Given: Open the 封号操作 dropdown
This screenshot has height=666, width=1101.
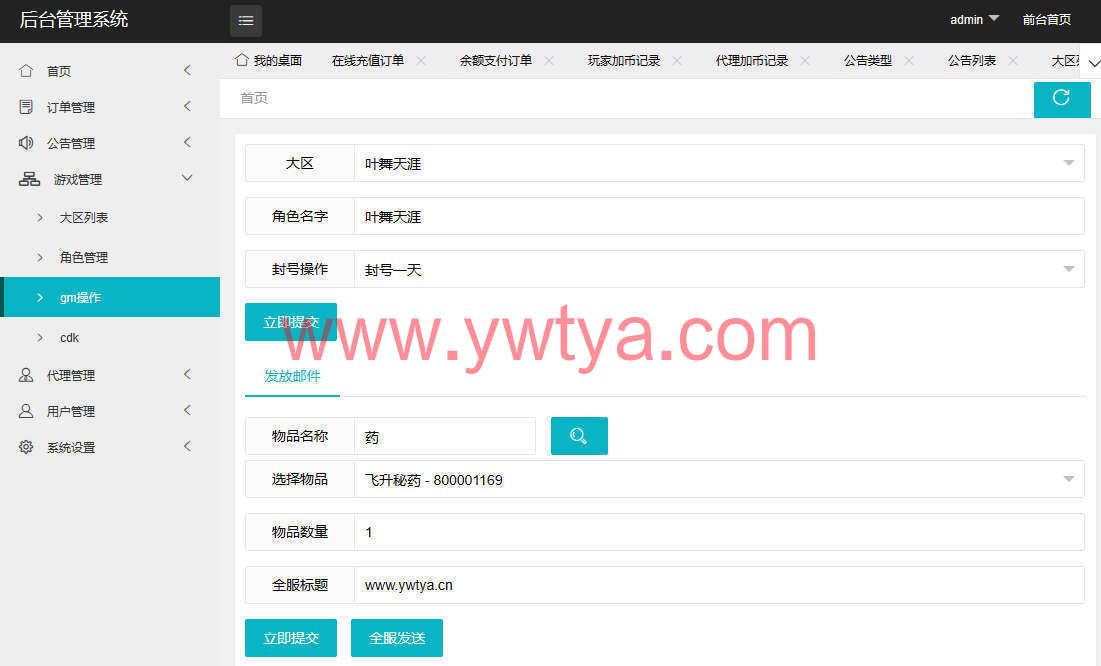Looking at the screenshot, I should (719, 269).
